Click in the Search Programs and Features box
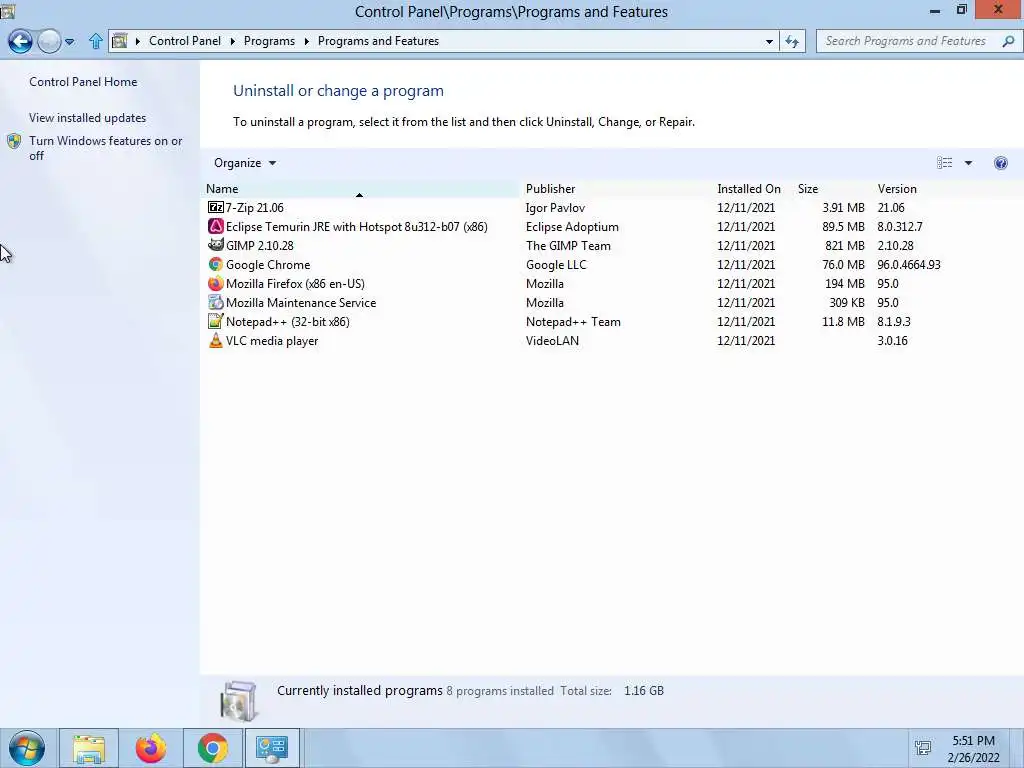The width and height of the screenshot is (1024, 768). [905, 41]
